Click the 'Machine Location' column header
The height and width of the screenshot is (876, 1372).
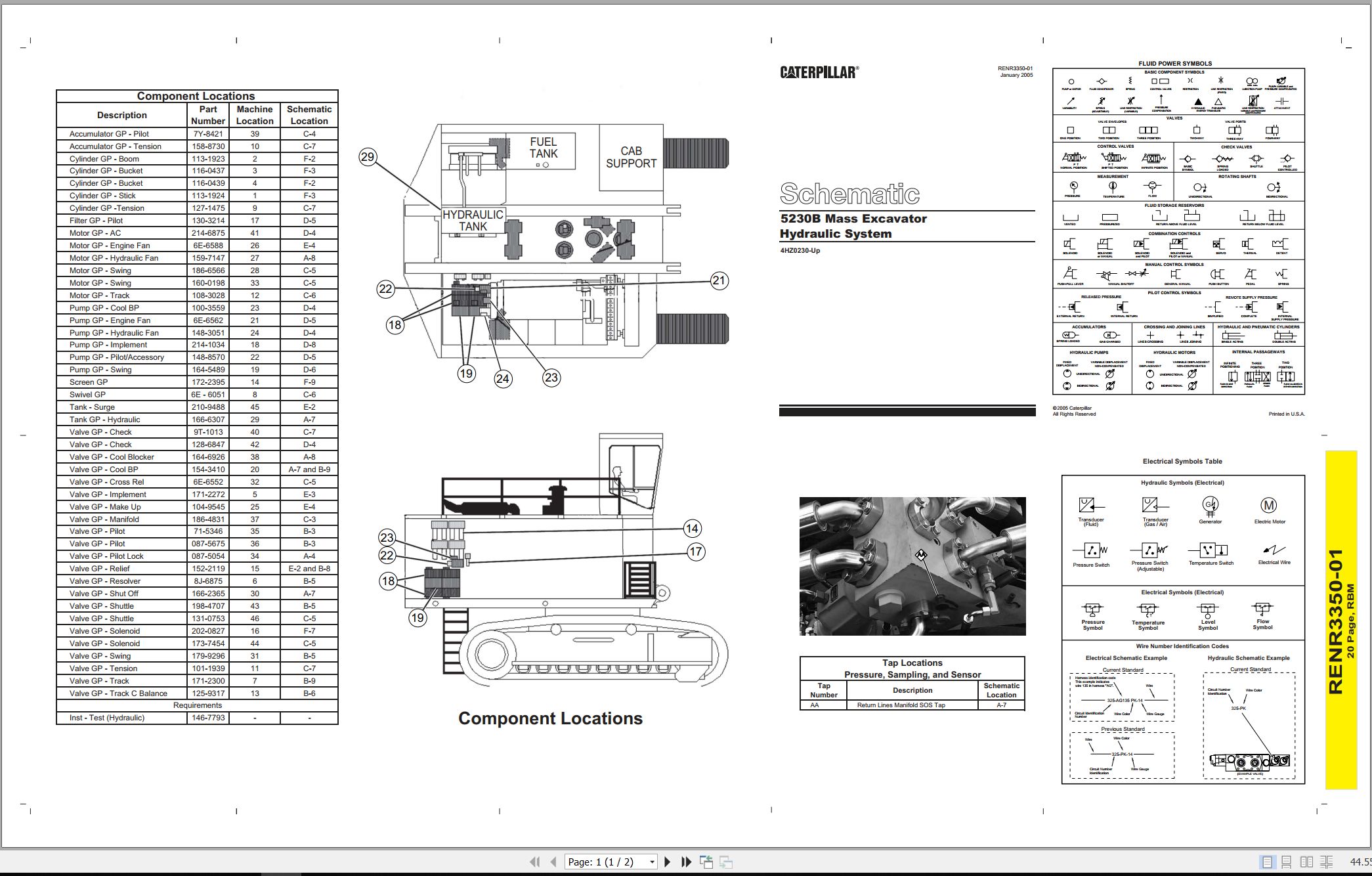(255, 115)
